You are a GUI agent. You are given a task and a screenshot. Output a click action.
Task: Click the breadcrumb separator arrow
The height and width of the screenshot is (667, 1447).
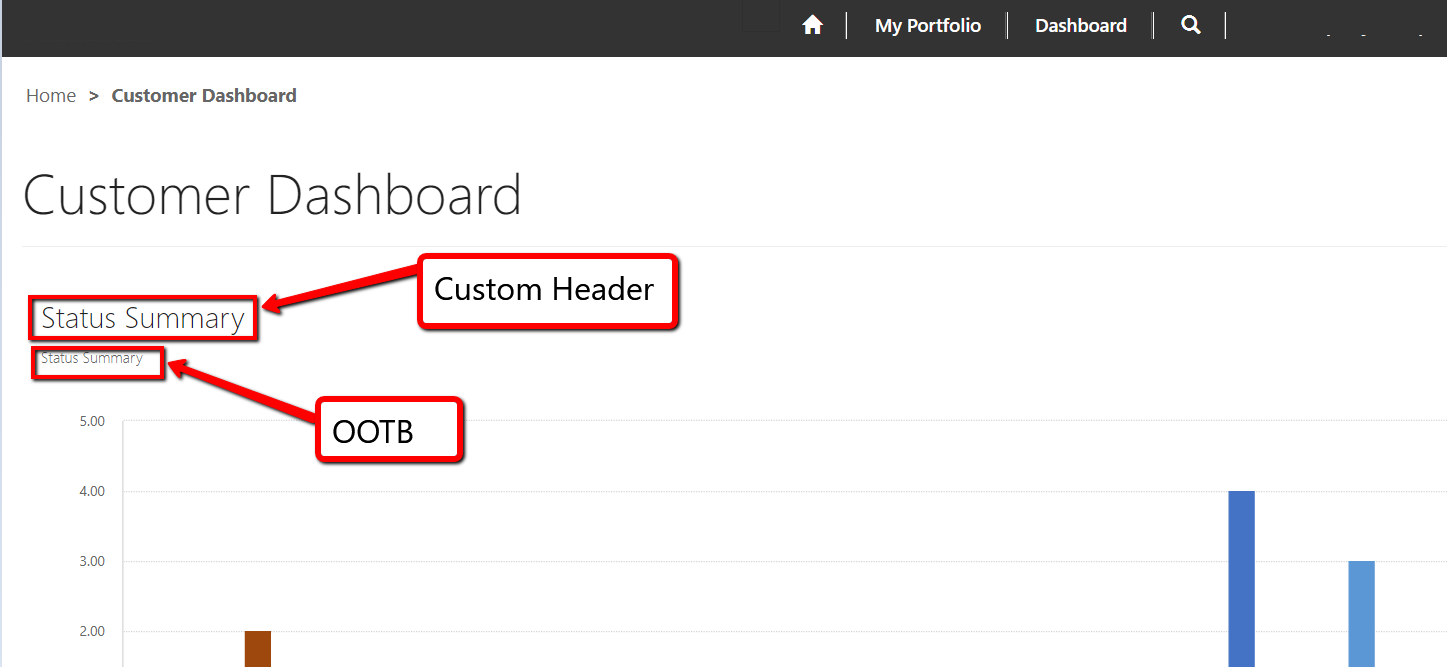[94, 96]
